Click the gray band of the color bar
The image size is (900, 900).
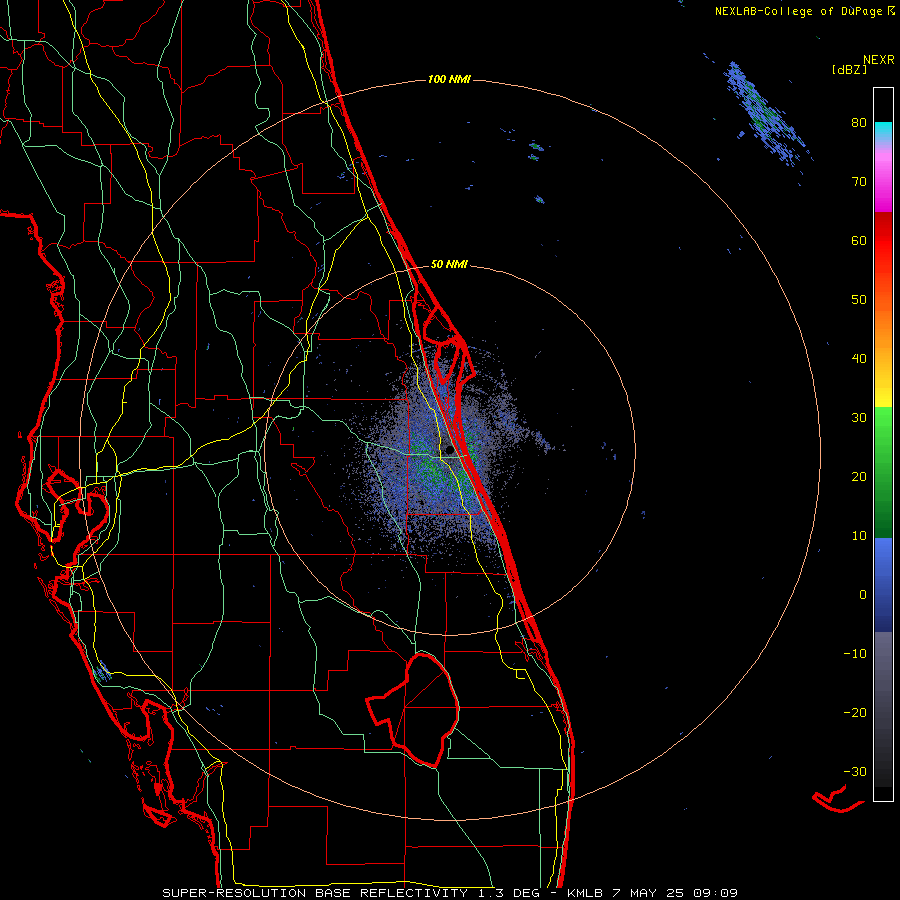[883, 709]
